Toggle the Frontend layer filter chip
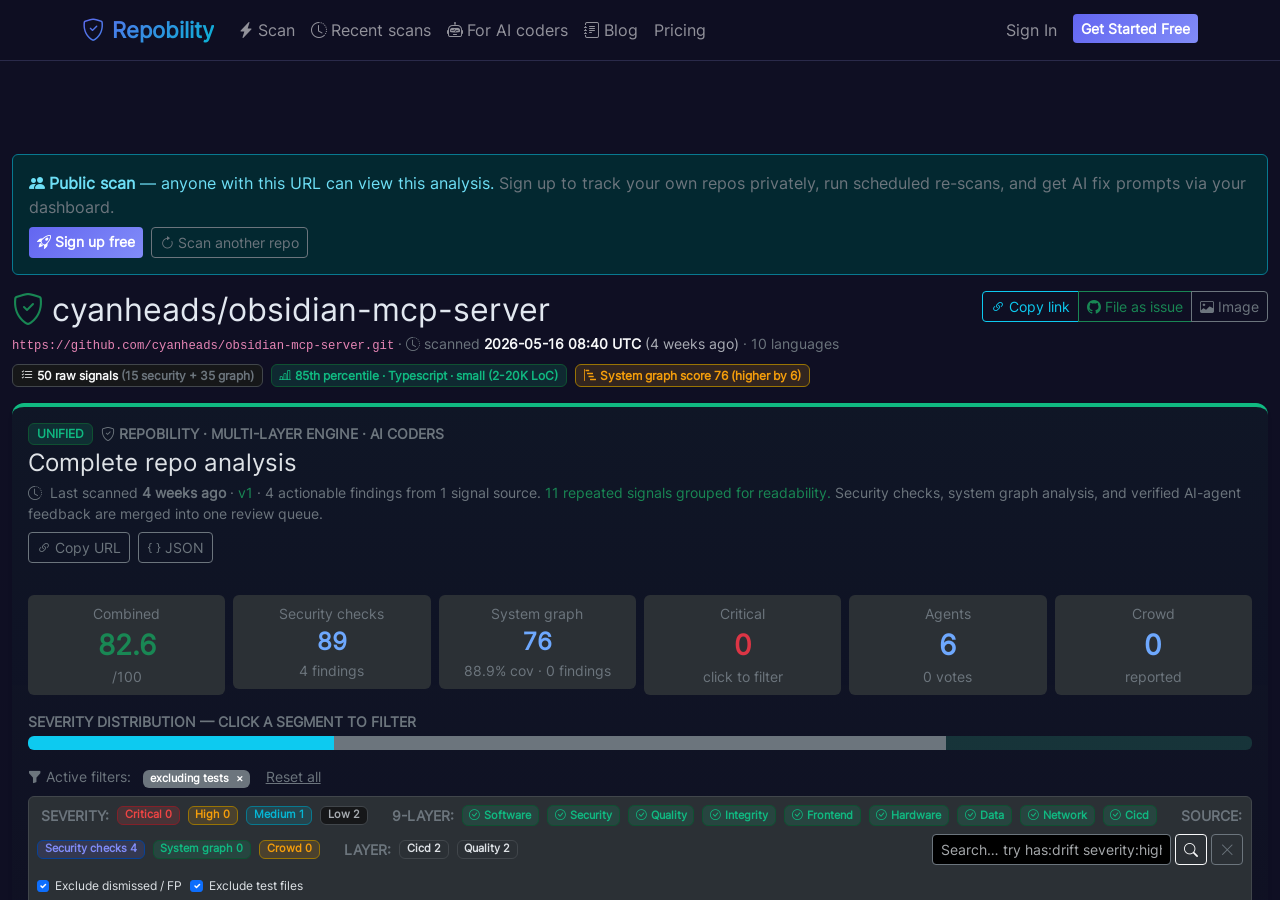 click(x=822, y=815)
